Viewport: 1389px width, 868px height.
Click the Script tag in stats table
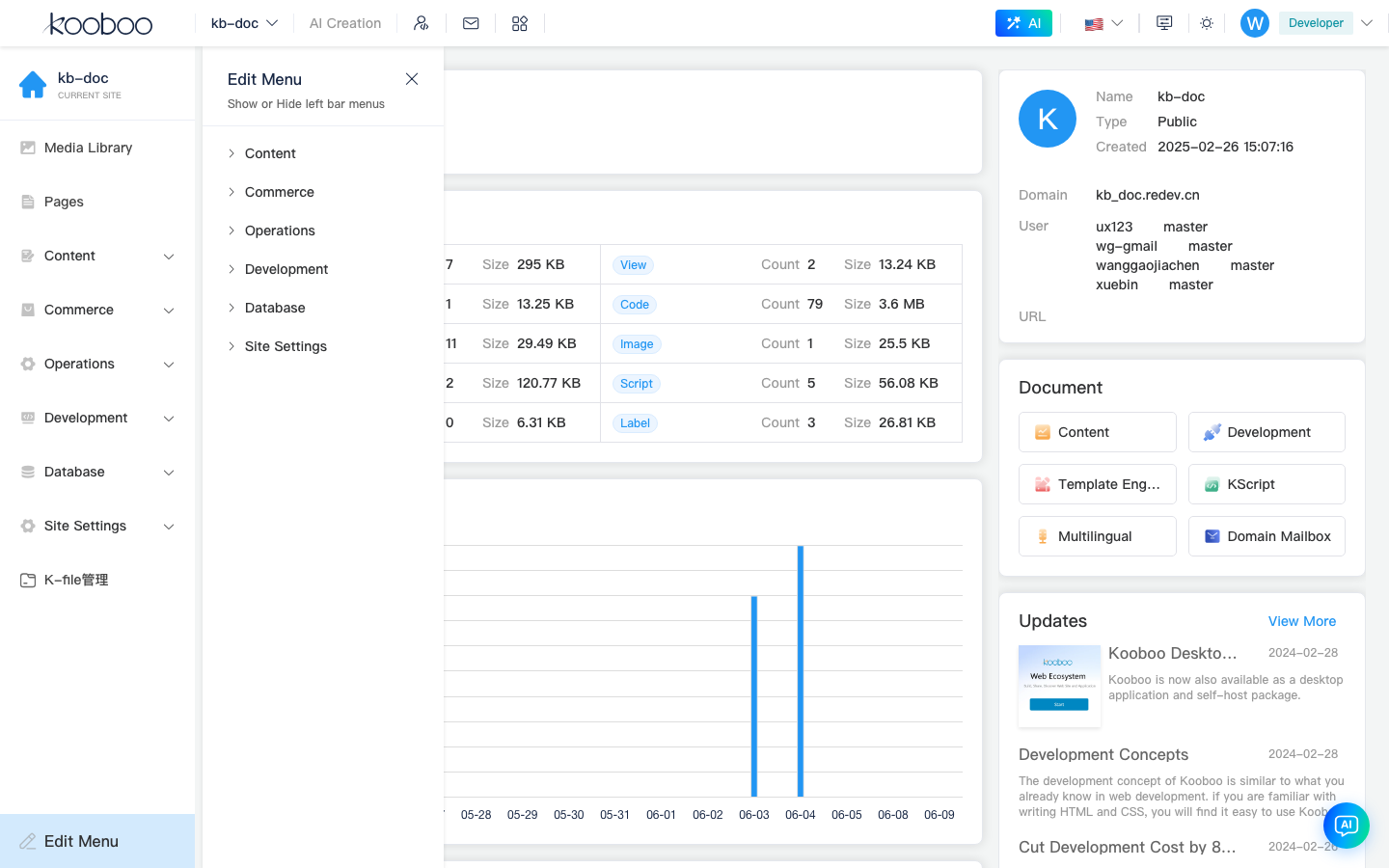(637, 384)
